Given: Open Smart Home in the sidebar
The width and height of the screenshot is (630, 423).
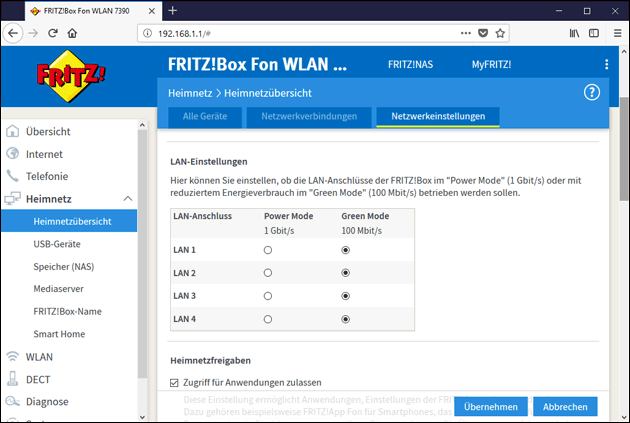Looking at the screenshot, I should coord(59,334).
